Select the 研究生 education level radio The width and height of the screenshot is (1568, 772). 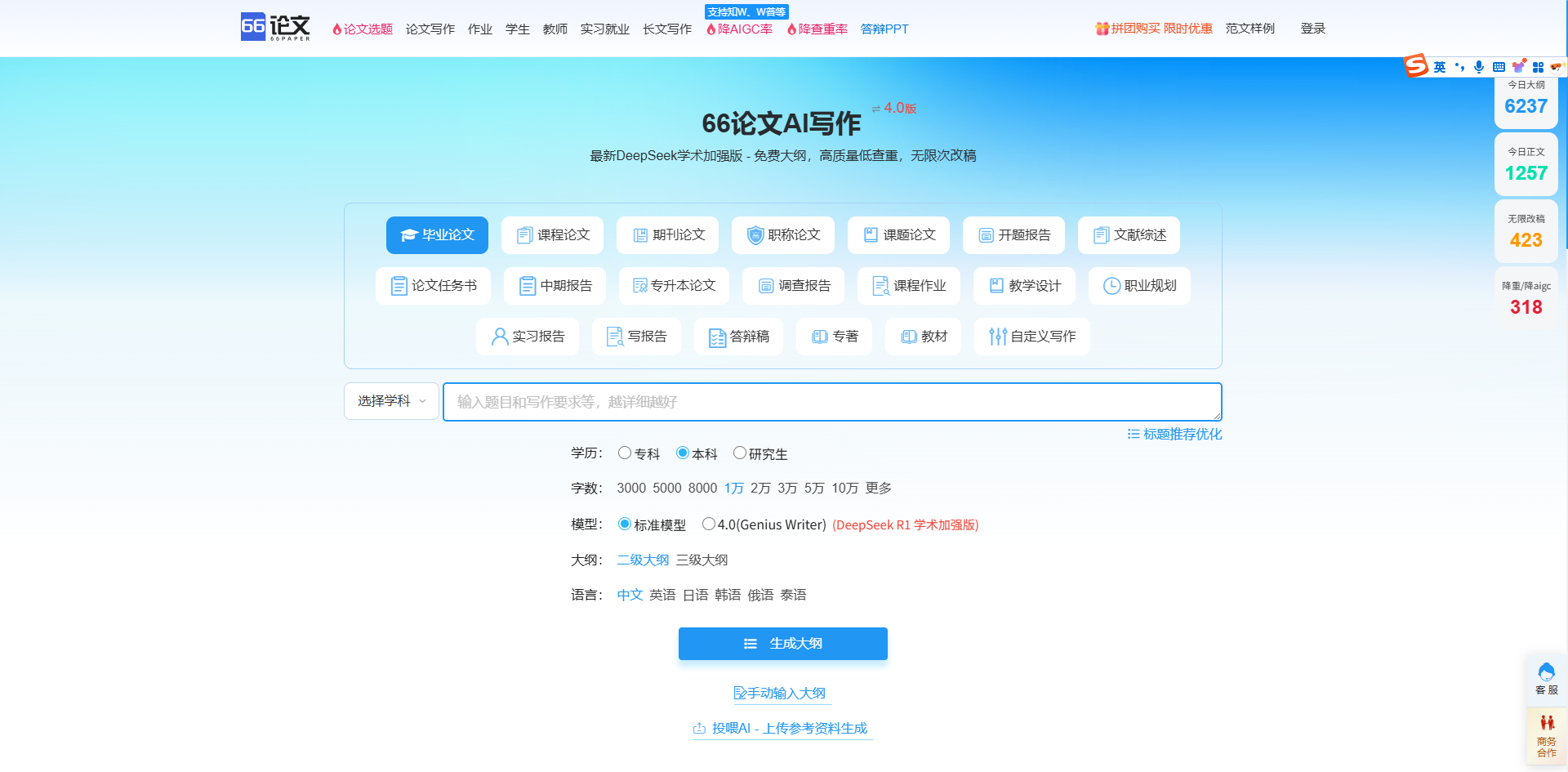point(740,453)
